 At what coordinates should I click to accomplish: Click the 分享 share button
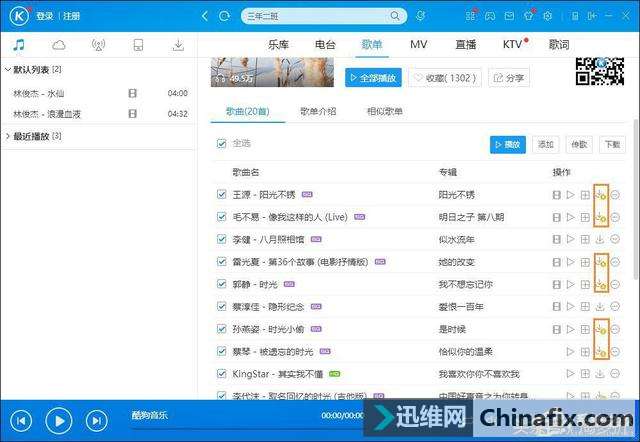pos(509,78)
